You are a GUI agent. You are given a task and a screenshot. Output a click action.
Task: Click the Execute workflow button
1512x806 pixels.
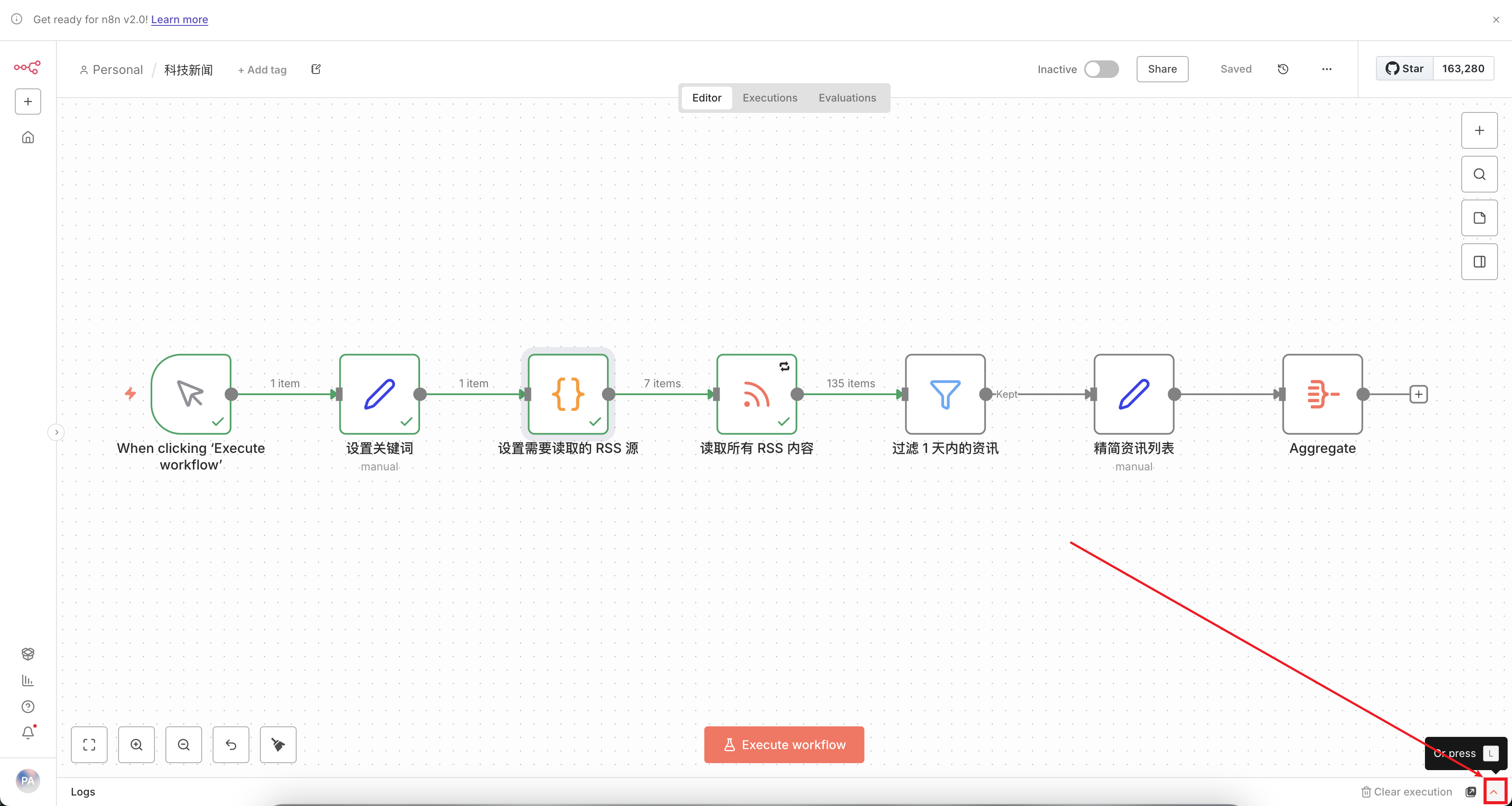(x=784, y=744)
